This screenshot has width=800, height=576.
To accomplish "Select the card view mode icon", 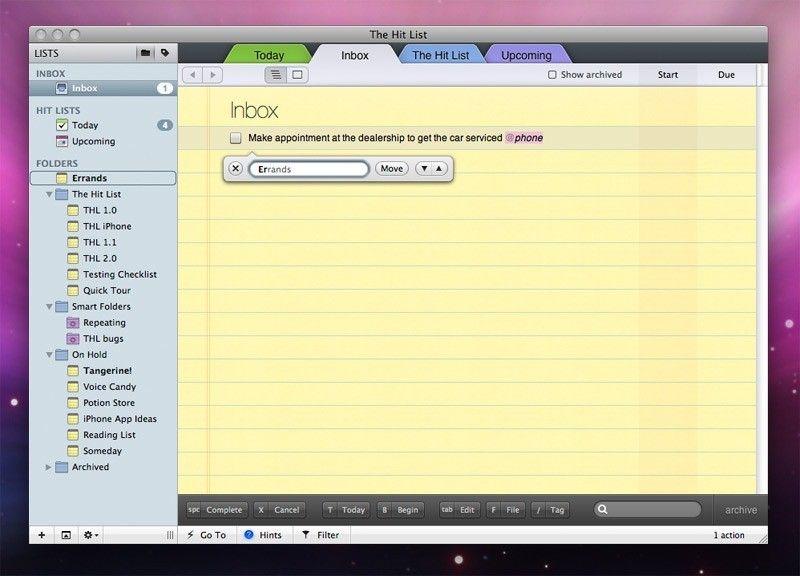I will [x=297, y=75].
